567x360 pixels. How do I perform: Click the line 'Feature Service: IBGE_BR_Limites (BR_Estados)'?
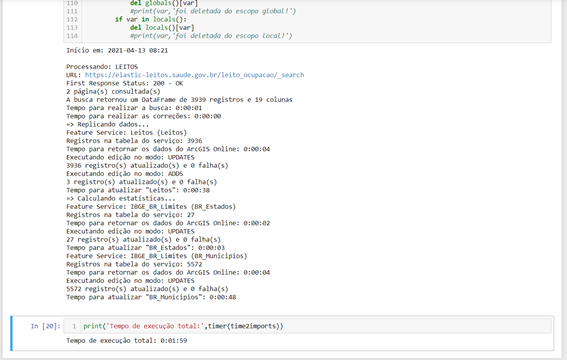[x=151, y=206]
